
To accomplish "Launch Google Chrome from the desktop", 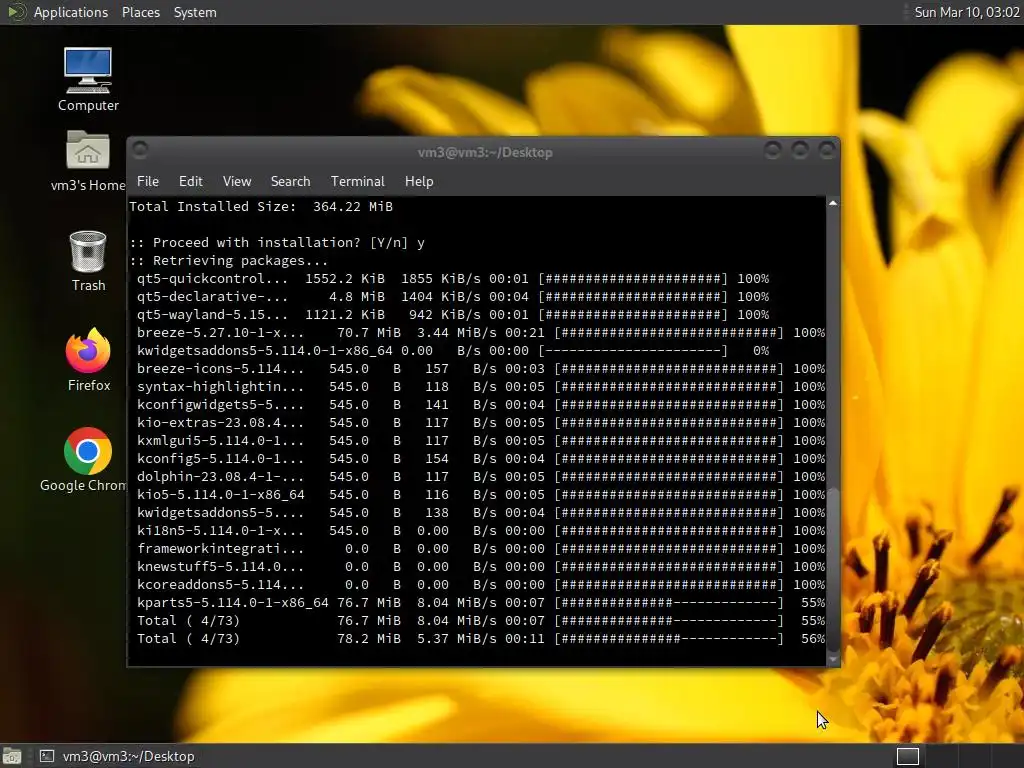I will point(84,460).
